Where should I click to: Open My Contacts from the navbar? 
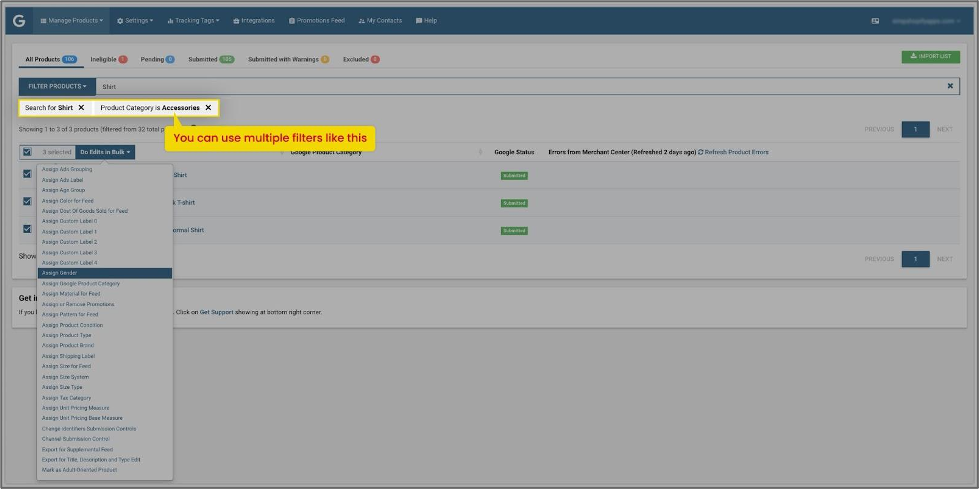coord(380,21)
